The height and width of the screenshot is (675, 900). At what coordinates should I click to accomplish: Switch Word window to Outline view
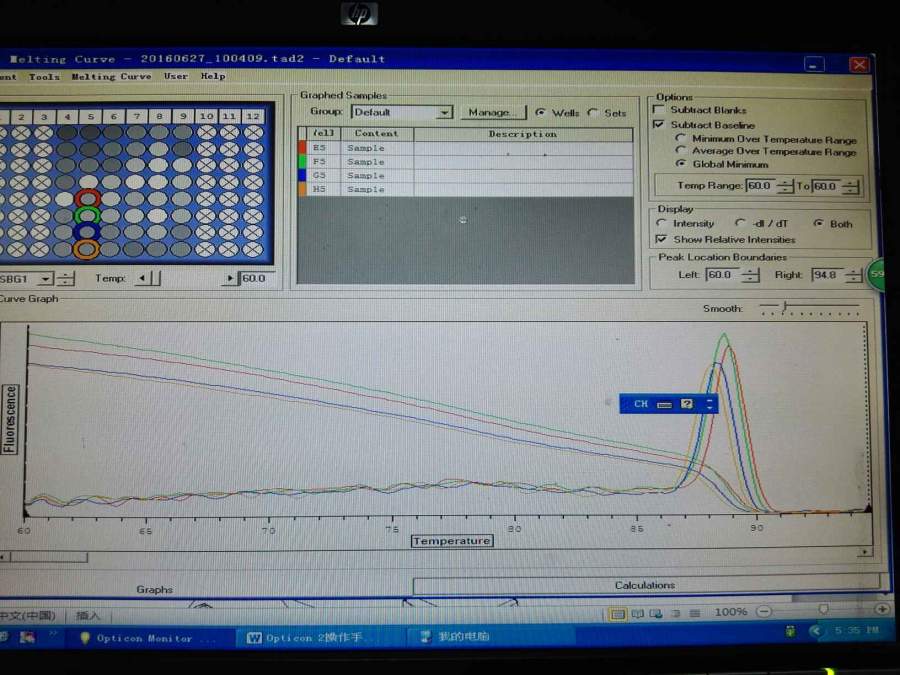[x=676, y=614]
